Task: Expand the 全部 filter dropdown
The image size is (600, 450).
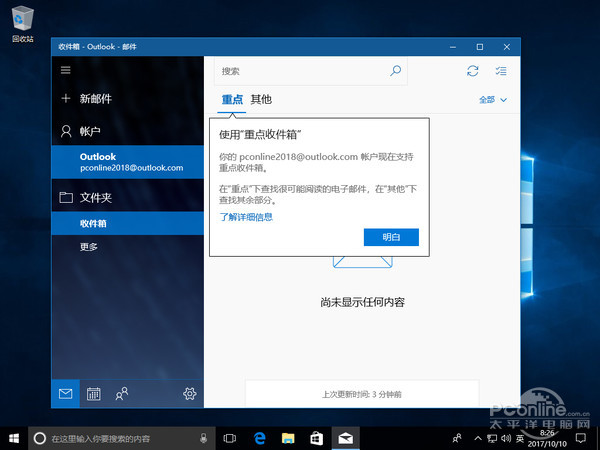Action: point(493,100)
